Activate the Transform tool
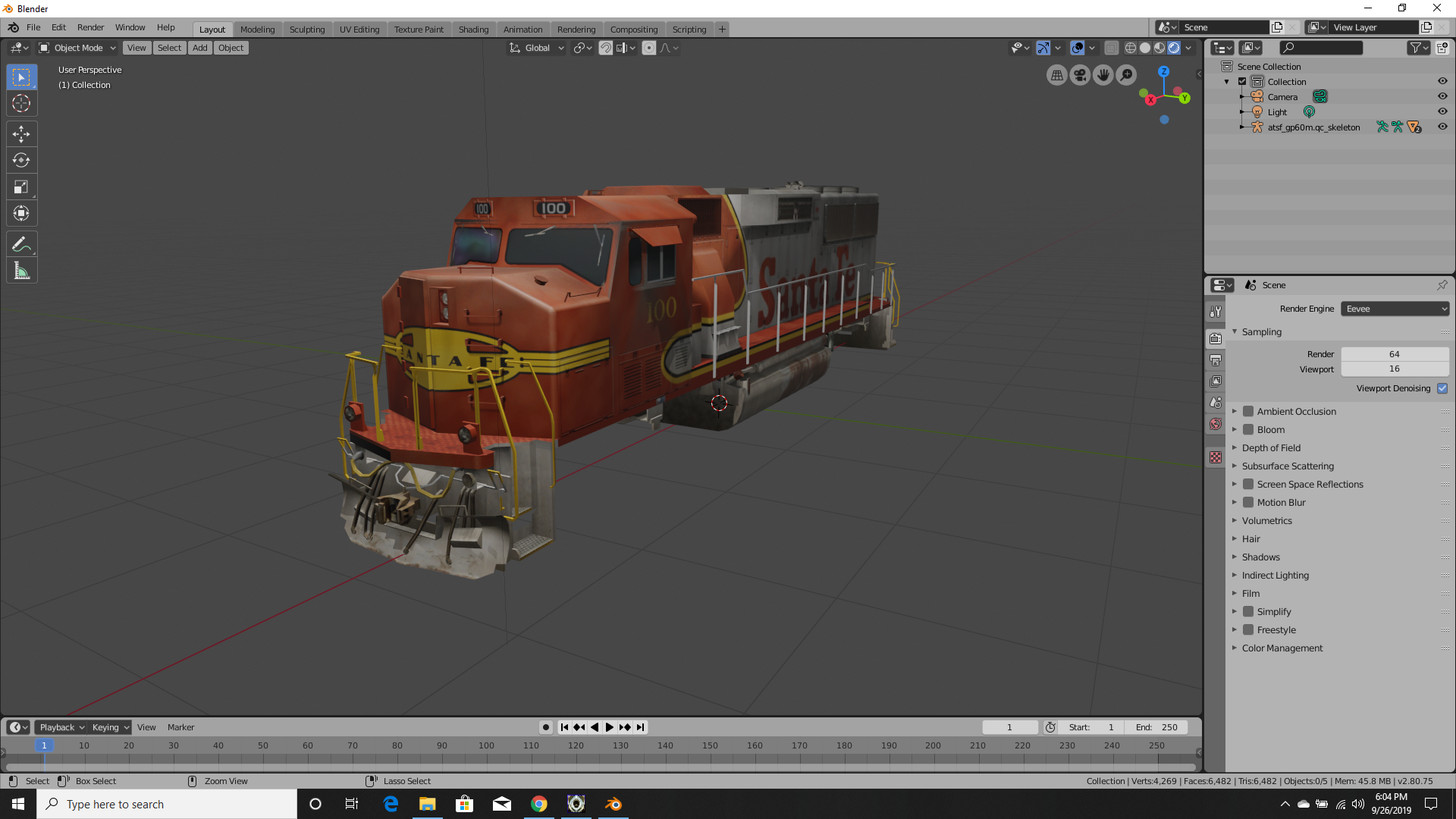The width and height of the screenshot is (1456, 819). 21,213
